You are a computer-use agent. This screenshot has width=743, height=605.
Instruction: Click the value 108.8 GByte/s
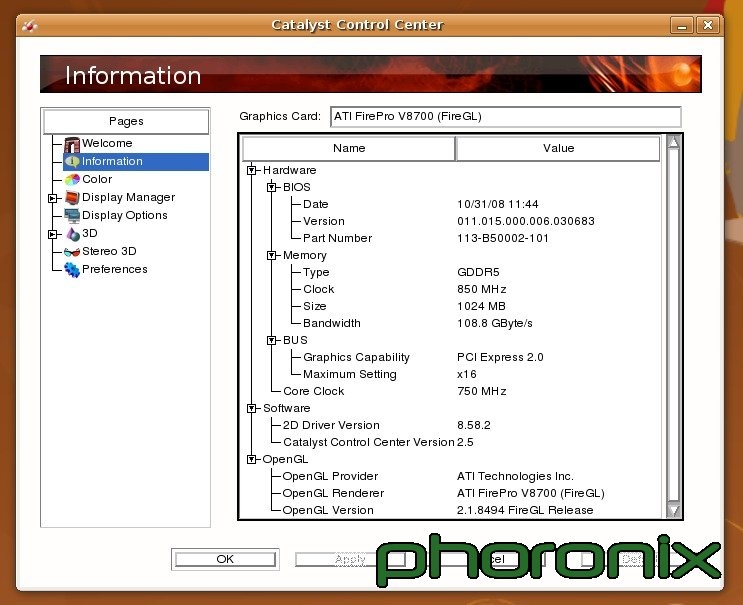[x=495, y=323]
